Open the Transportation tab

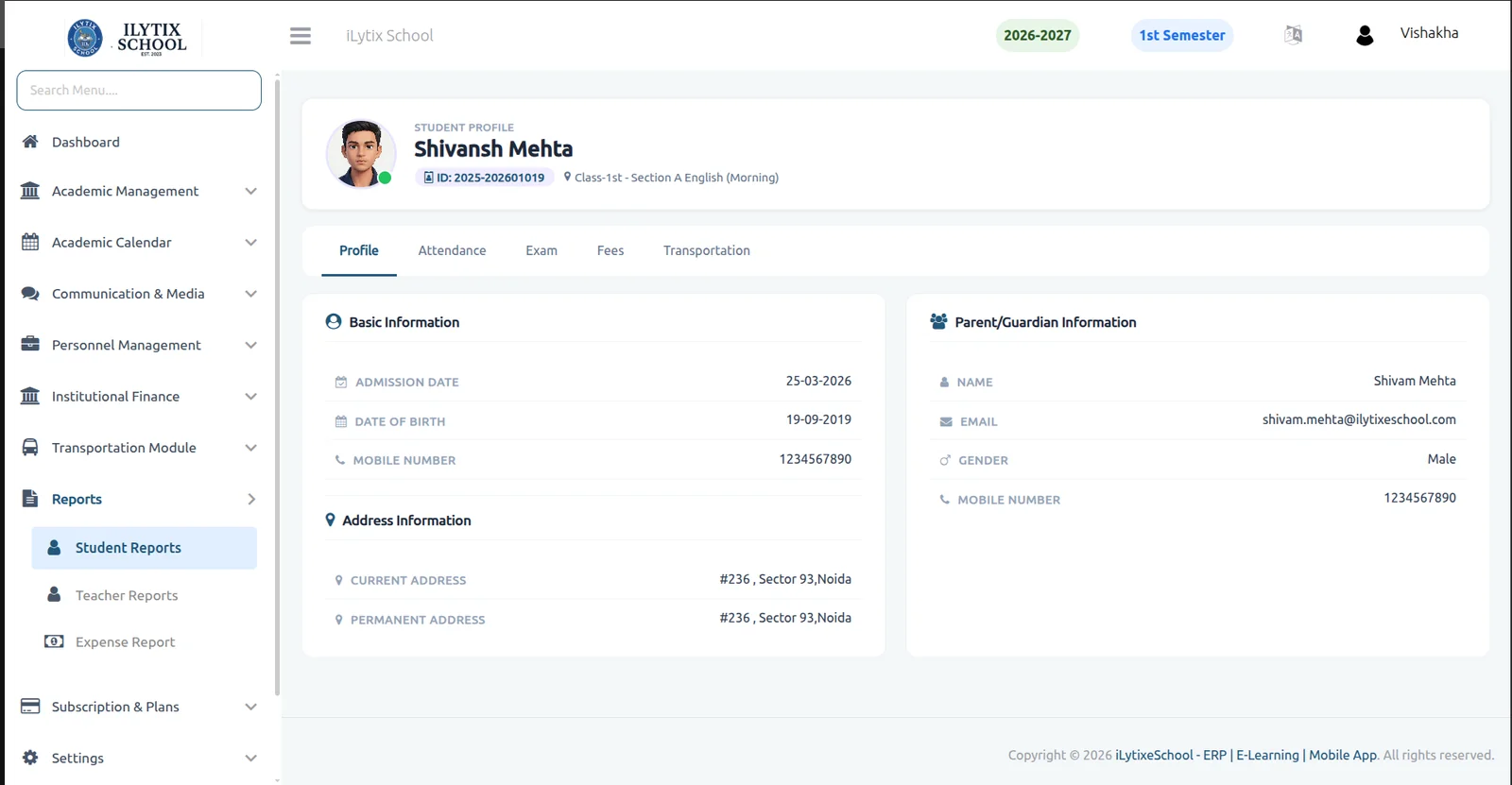707,250
